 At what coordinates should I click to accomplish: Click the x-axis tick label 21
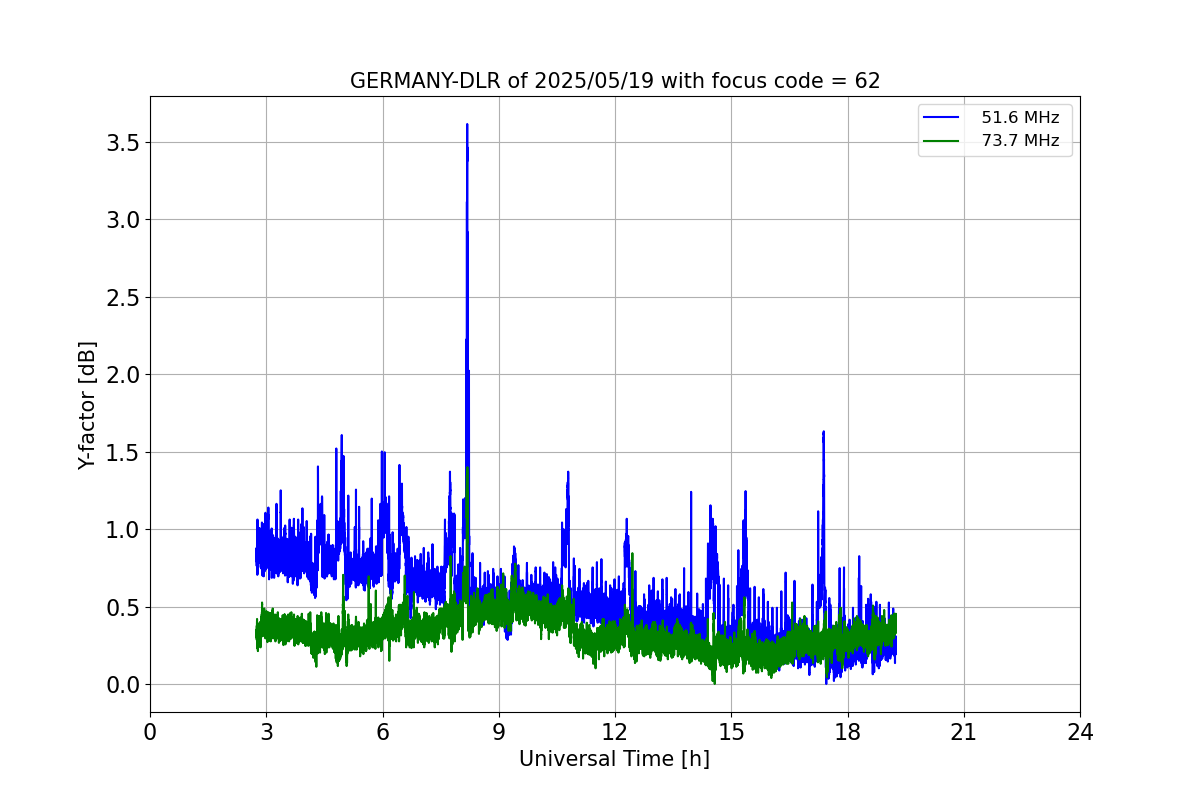964,732
